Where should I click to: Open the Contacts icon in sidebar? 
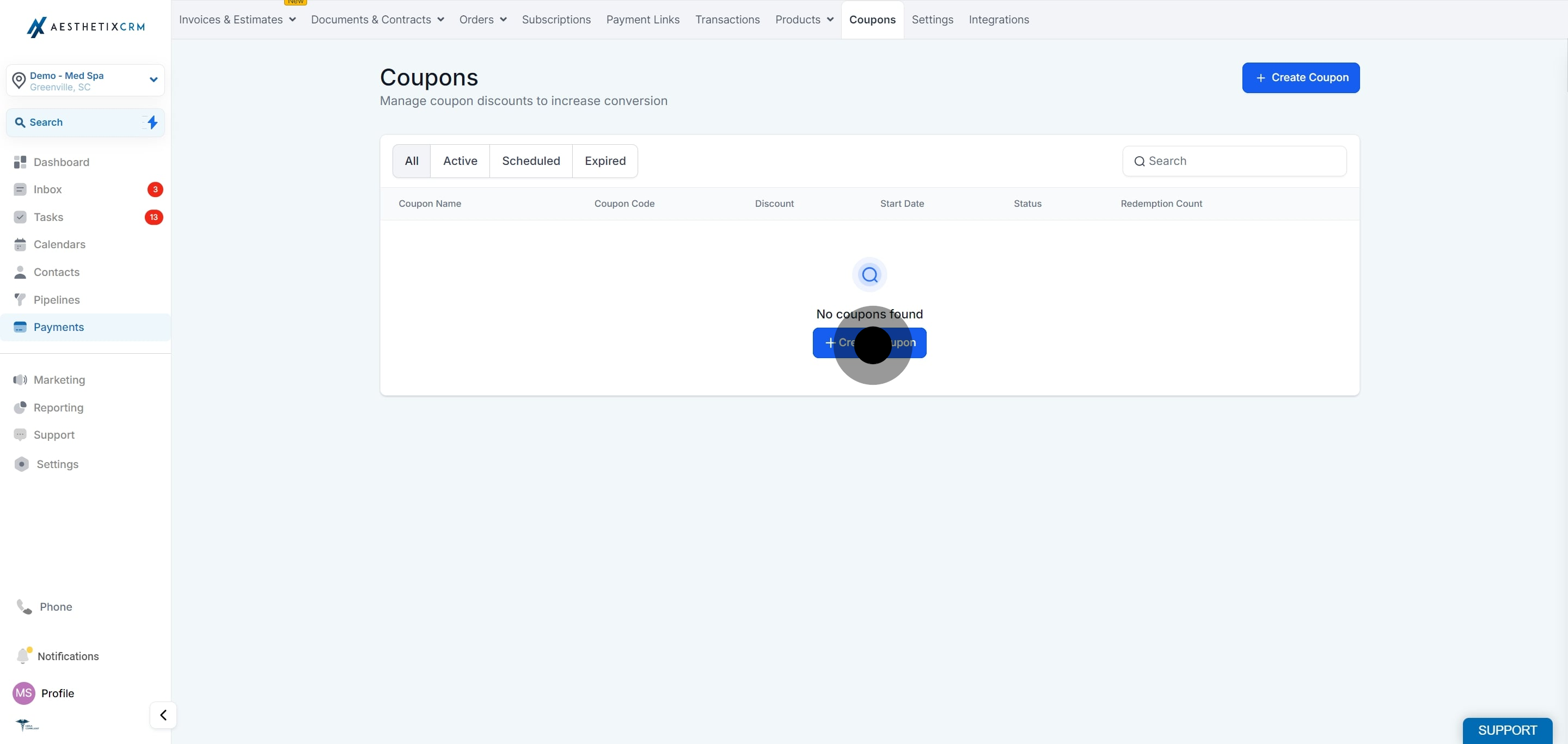coord(20,272)
